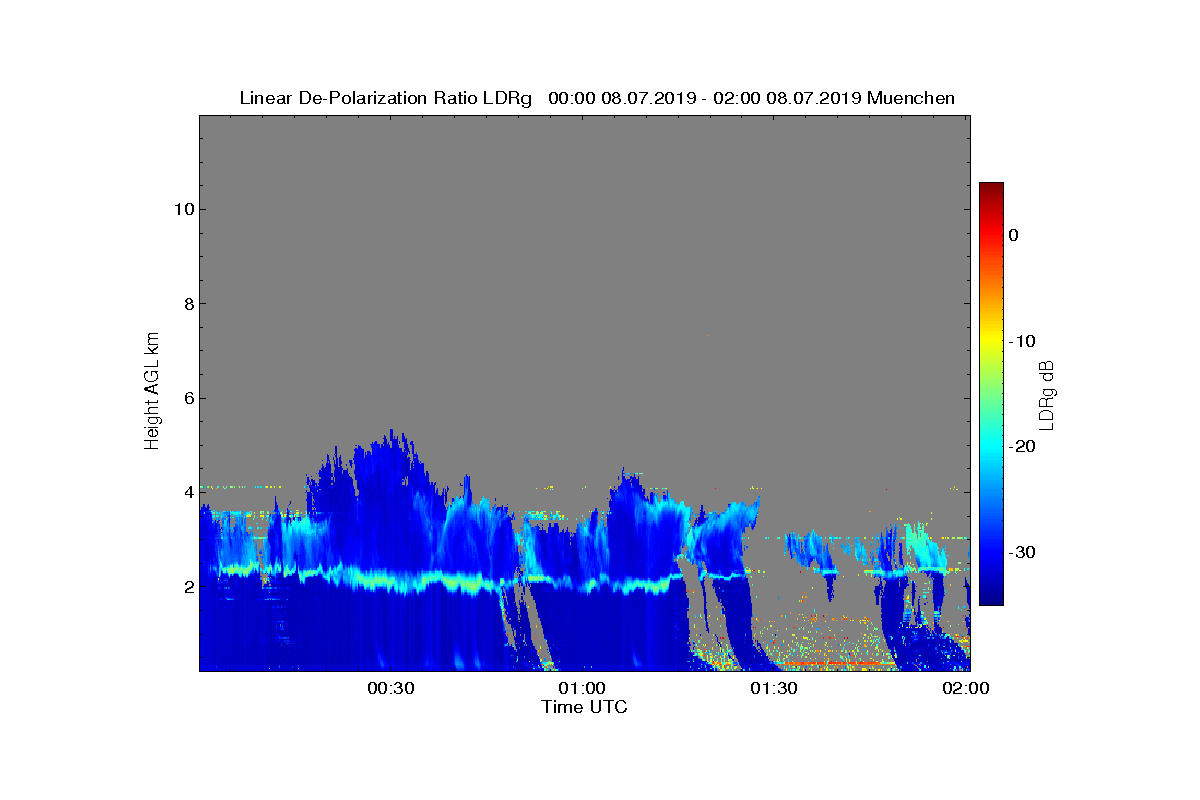Viewport: 1200px width, 800px height.
Task: Click the 02:00 time tick label
Action: point(966,688)
